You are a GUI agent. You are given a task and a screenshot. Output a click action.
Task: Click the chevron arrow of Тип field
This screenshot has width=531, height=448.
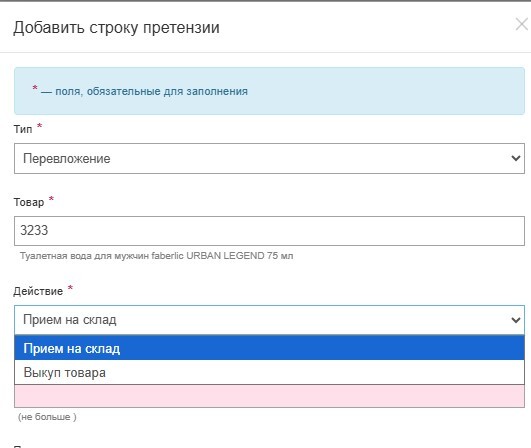516,158
